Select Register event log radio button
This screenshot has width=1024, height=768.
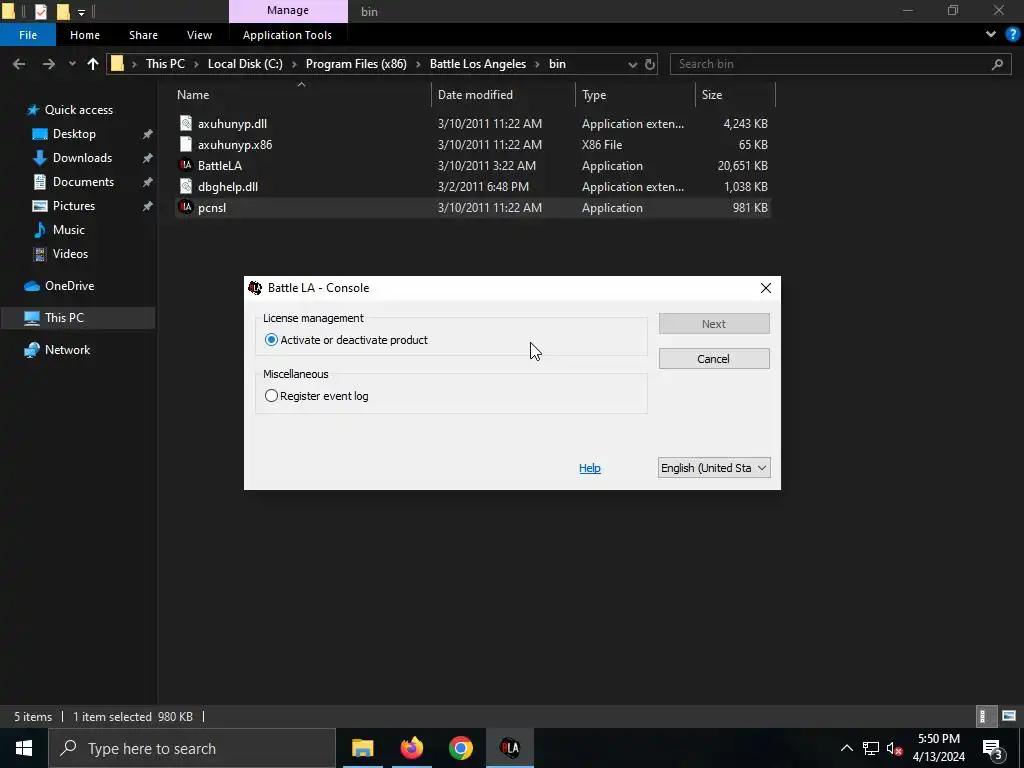click(271, 396)
